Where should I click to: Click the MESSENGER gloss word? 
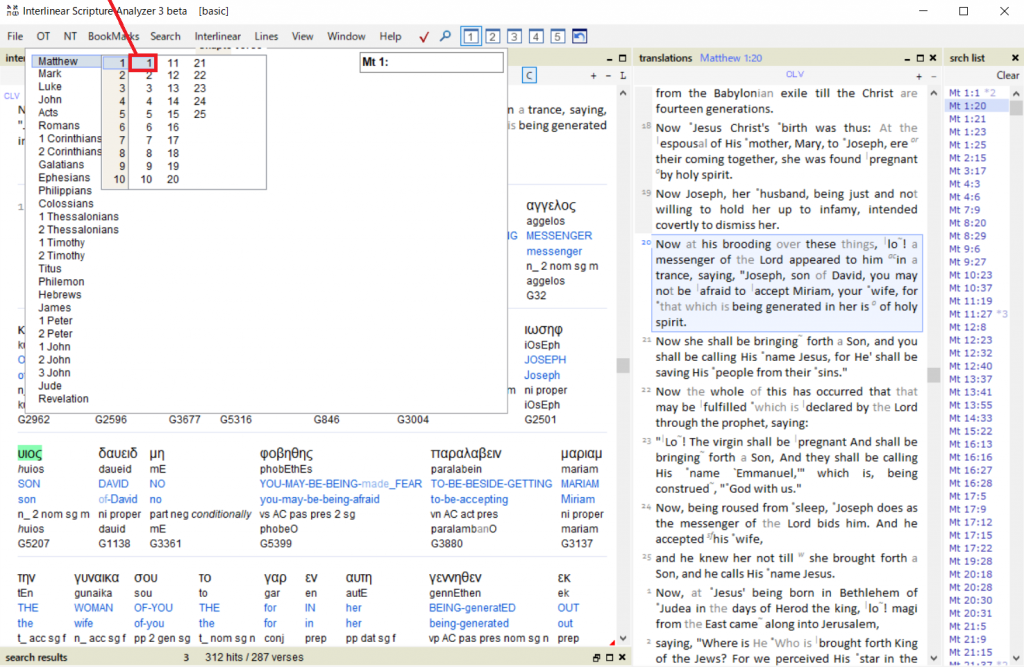(559, 236)
